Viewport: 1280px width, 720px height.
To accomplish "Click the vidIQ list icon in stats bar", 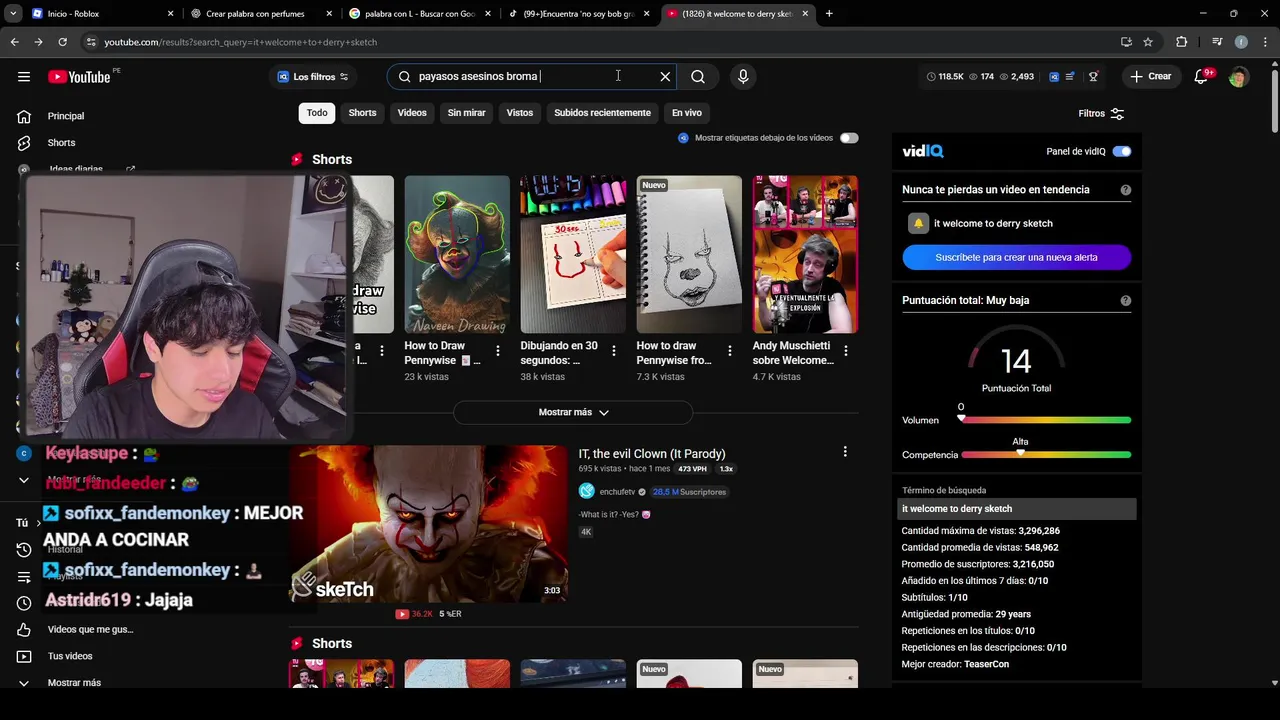I will pyautogui.click(x=1071, y=77).
